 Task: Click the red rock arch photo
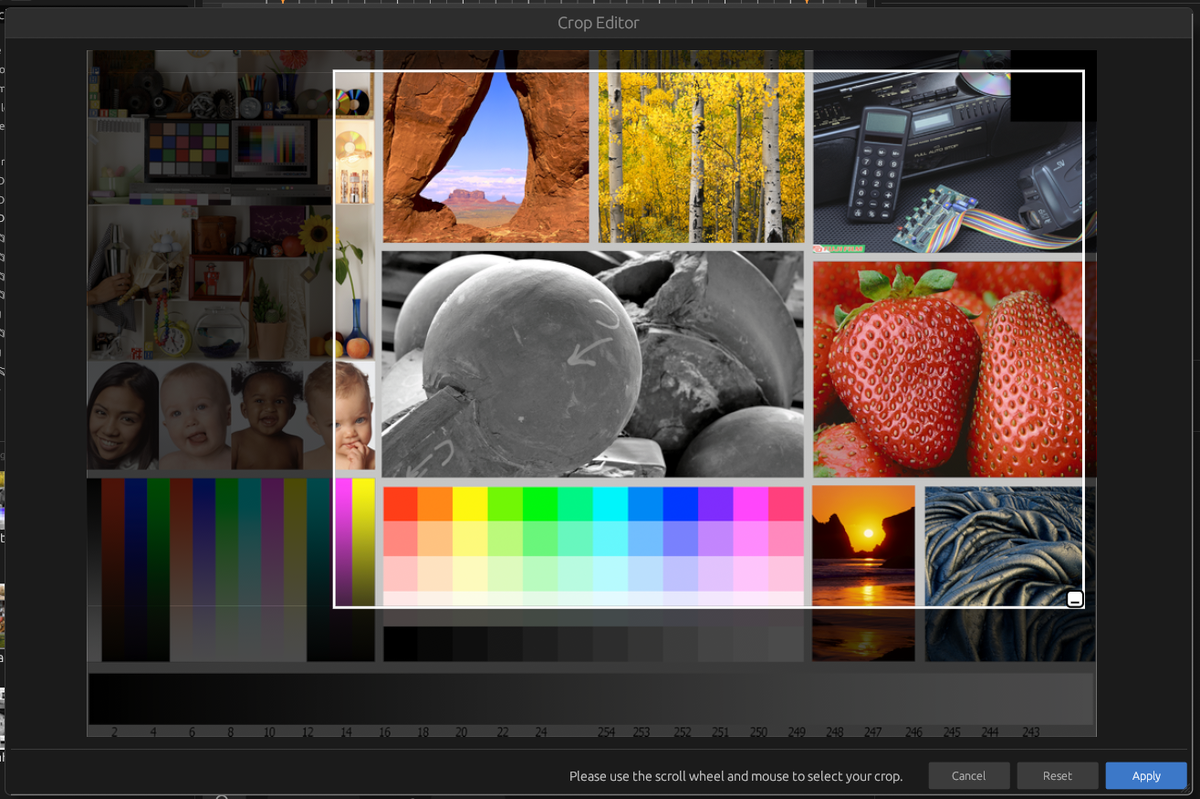pyautogui.click(x=485, y=157)
